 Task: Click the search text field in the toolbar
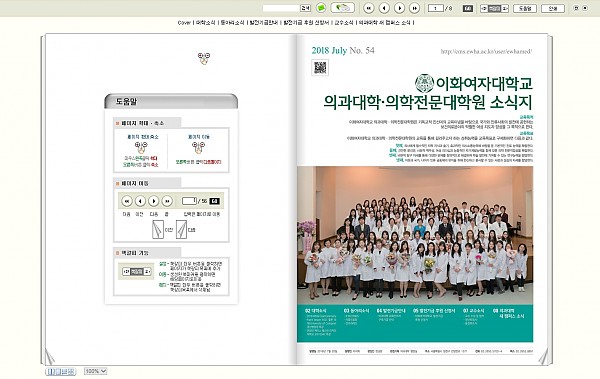click(x=281, y=8)
